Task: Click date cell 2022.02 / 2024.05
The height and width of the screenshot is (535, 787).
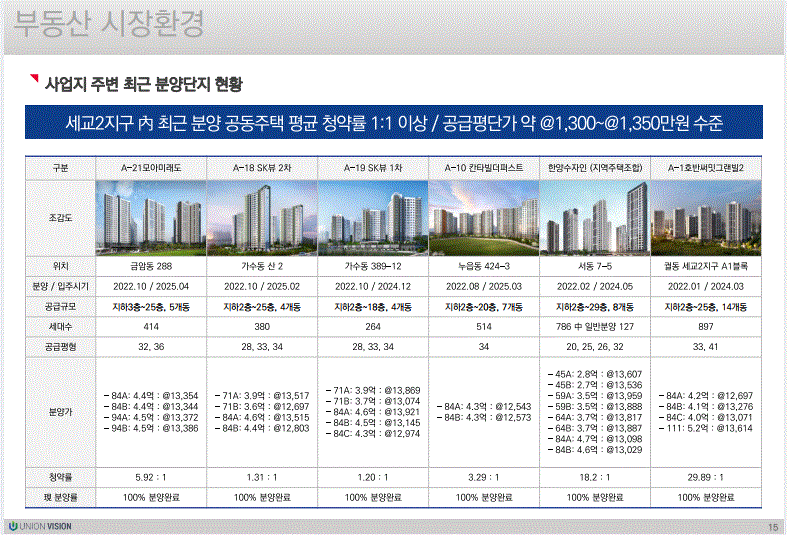Action: coord(595,287)
